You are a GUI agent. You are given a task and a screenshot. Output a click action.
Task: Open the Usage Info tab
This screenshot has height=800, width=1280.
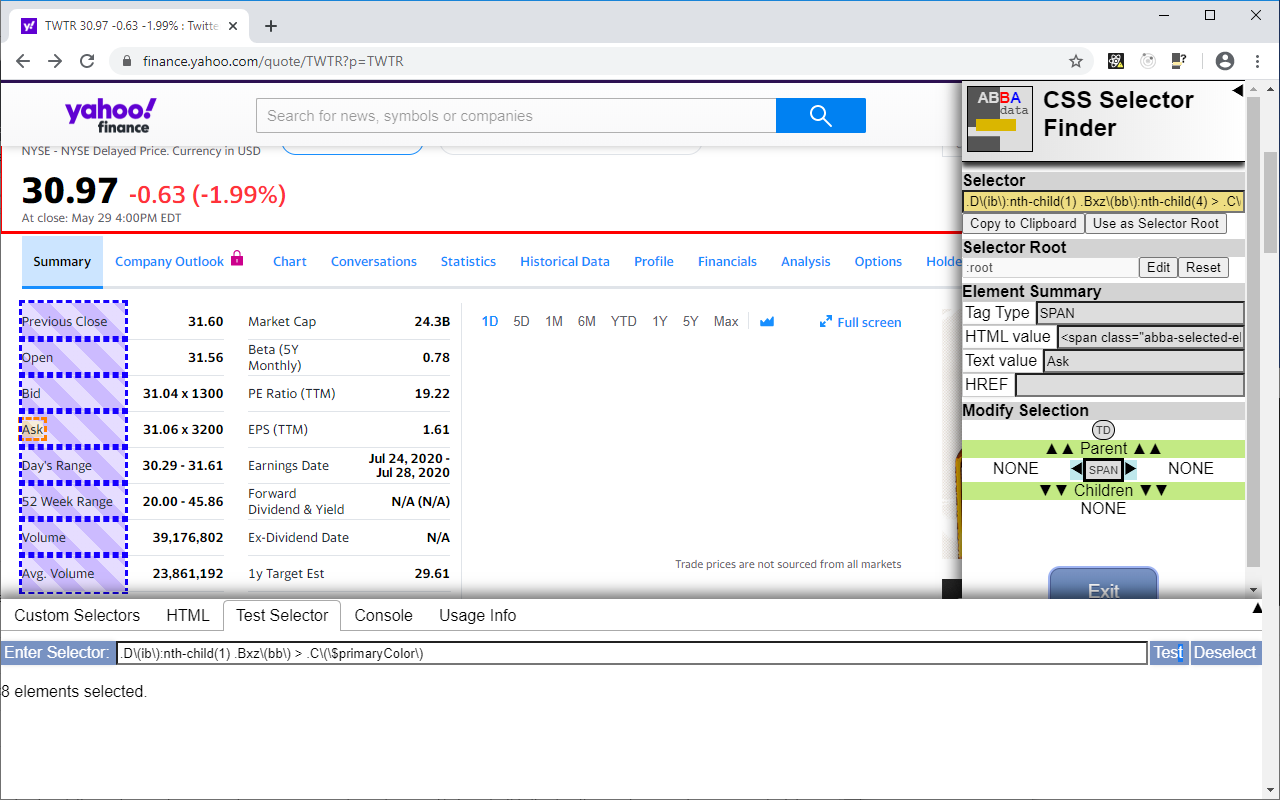tap(478, 615)
